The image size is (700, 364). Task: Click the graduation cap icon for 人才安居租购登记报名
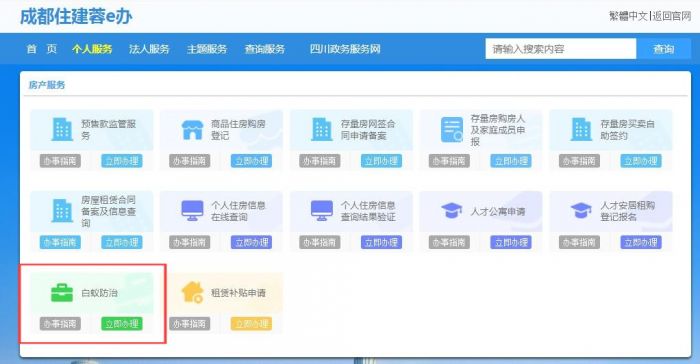pos(581,211)
